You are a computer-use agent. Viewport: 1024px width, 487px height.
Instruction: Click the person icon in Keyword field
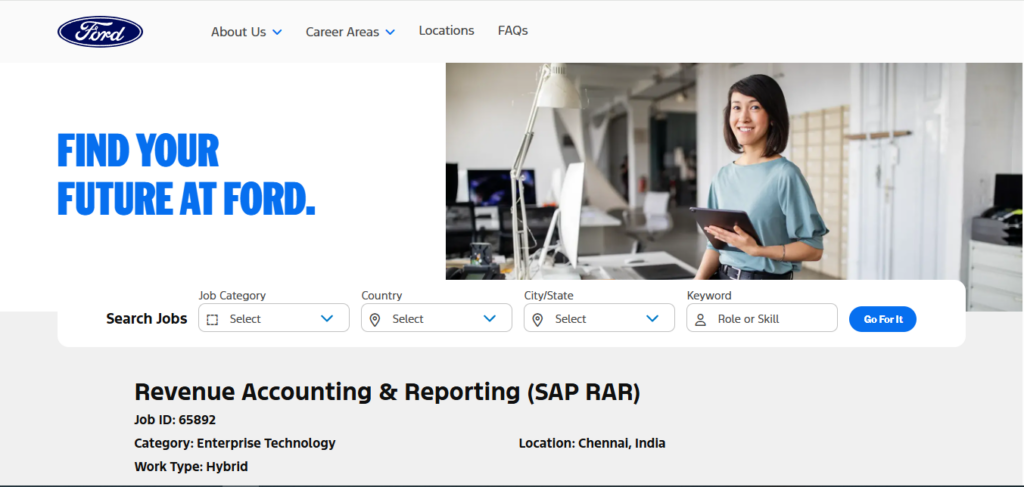tap(701, 320)
